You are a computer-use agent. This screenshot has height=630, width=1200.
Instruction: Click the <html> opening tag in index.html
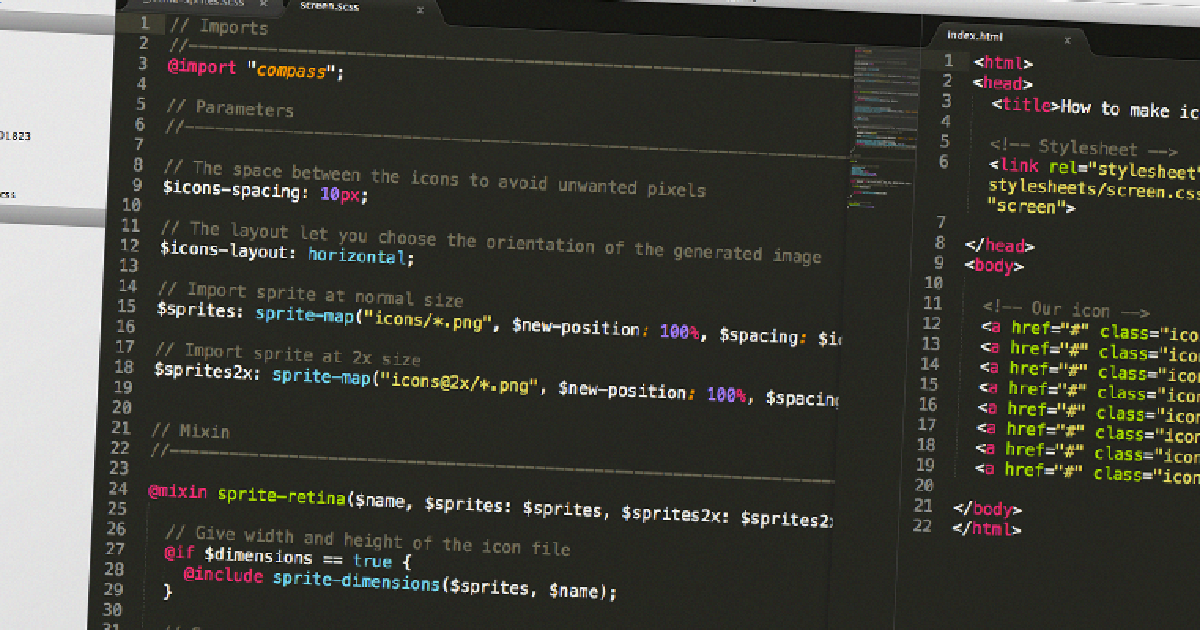[x=1004, y=63]
